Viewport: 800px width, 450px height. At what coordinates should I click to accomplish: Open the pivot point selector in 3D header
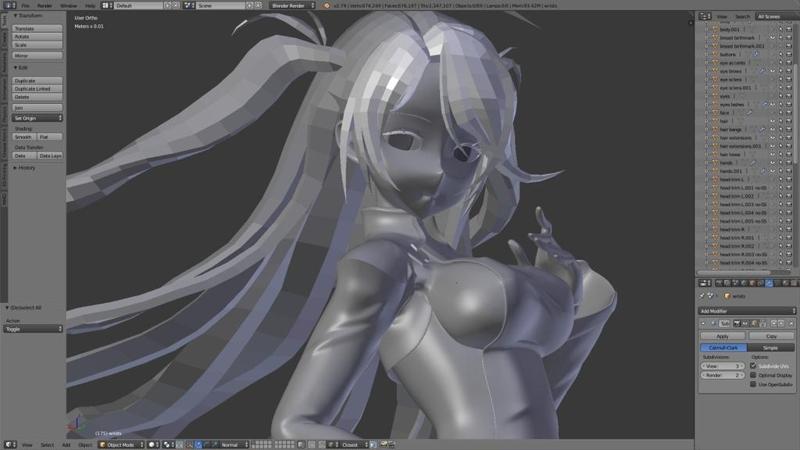pyautogui.click(x=169, y=444)
